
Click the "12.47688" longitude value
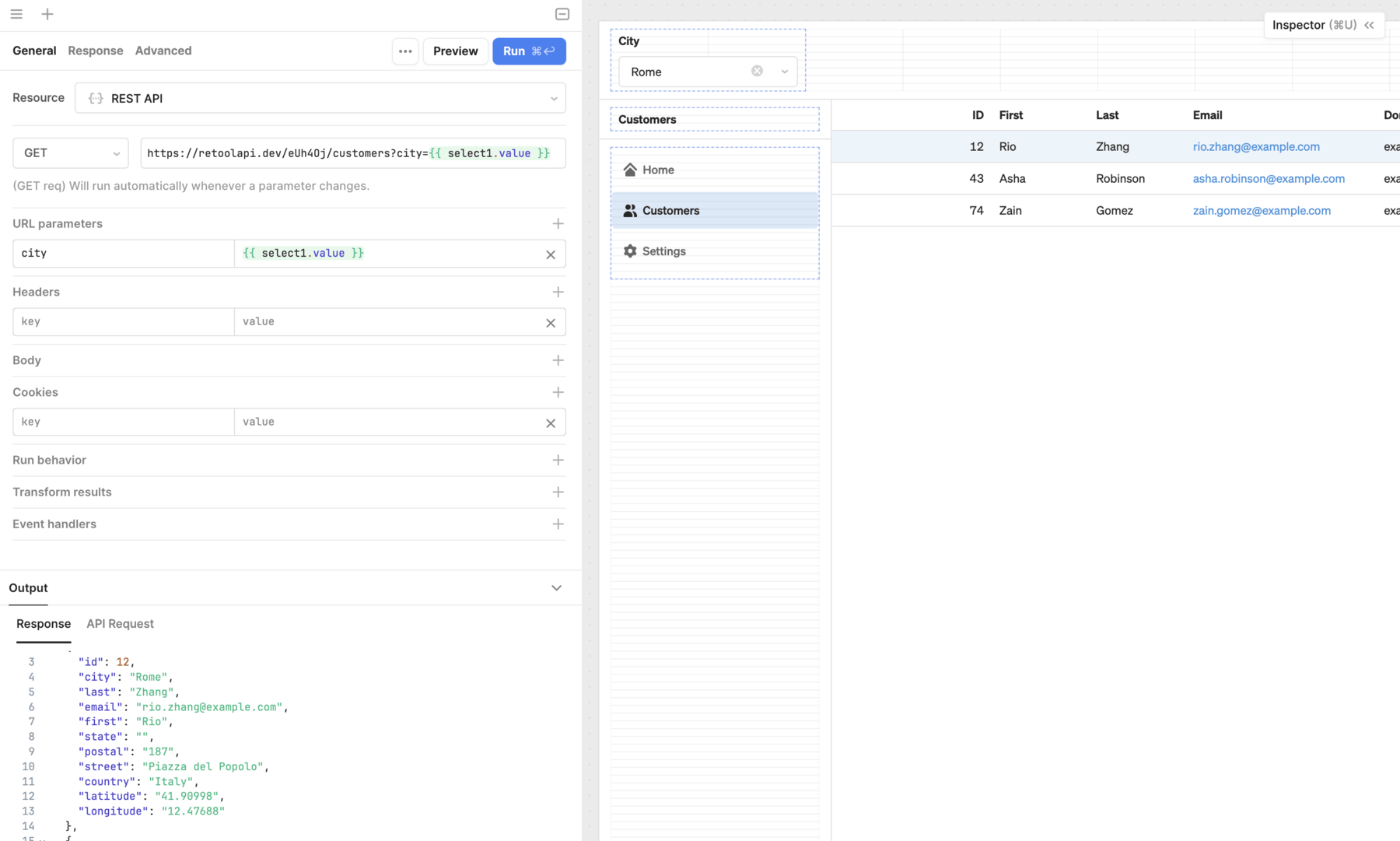[x=193, y=811]
